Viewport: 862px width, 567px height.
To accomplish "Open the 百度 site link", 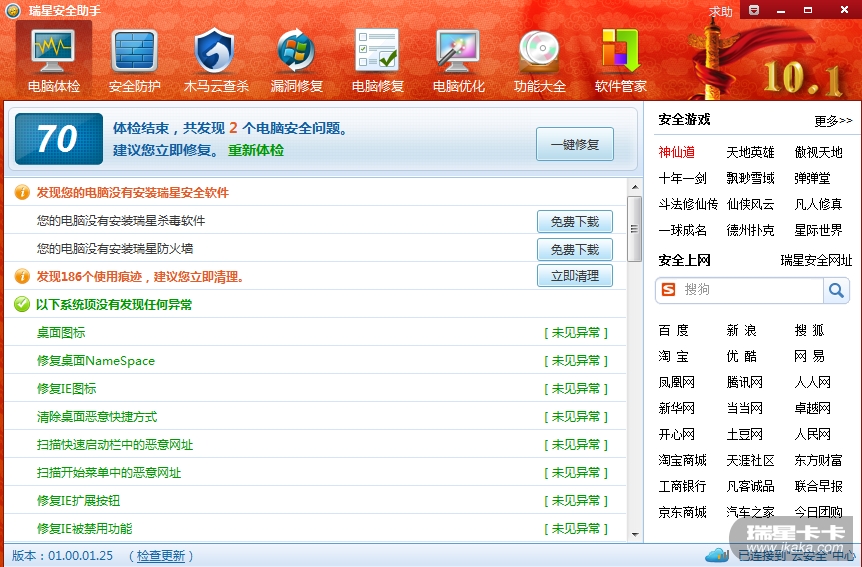I will click(674, 331).
